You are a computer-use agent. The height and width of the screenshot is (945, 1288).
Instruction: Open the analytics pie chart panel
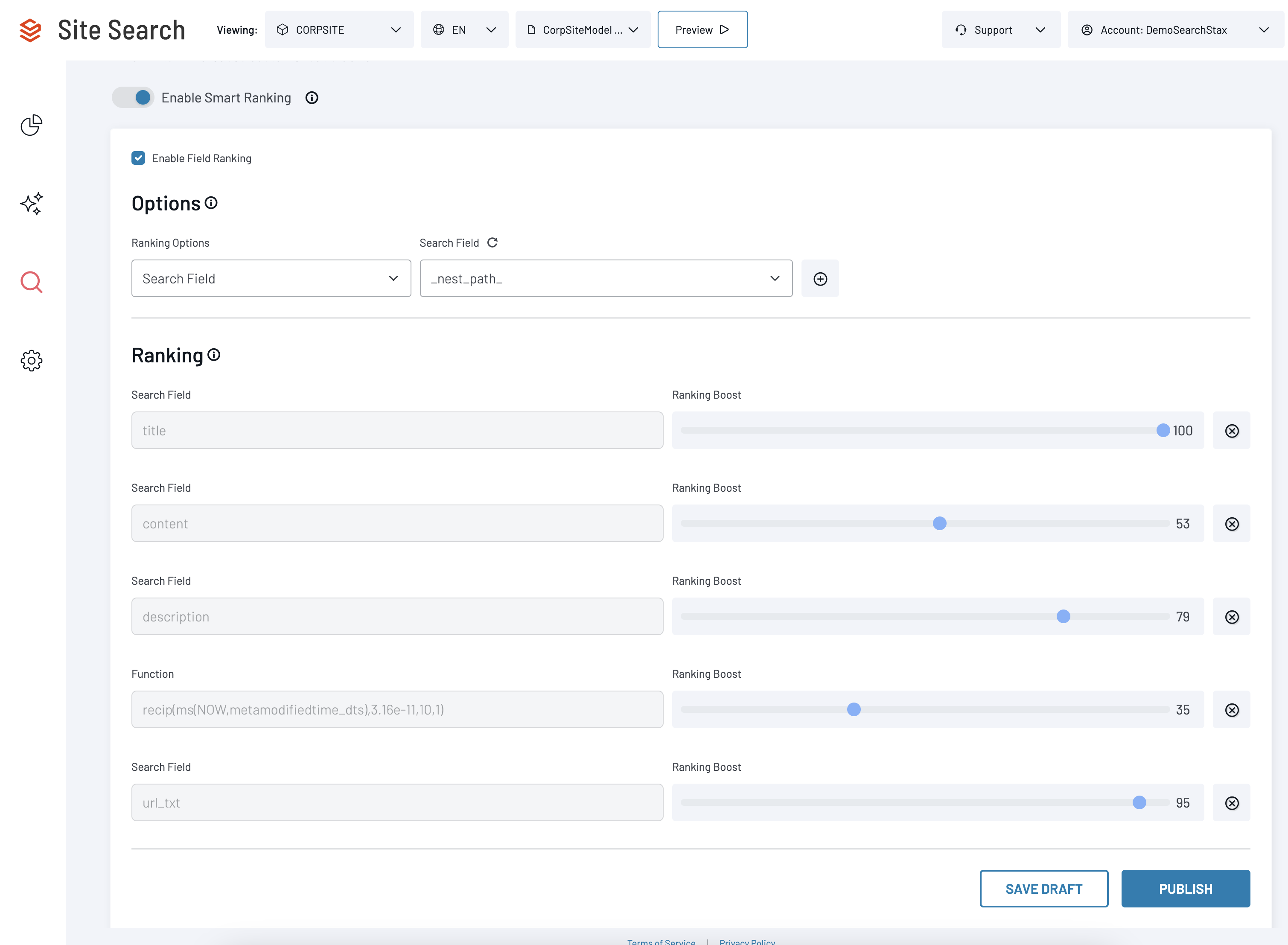(32, 125)
